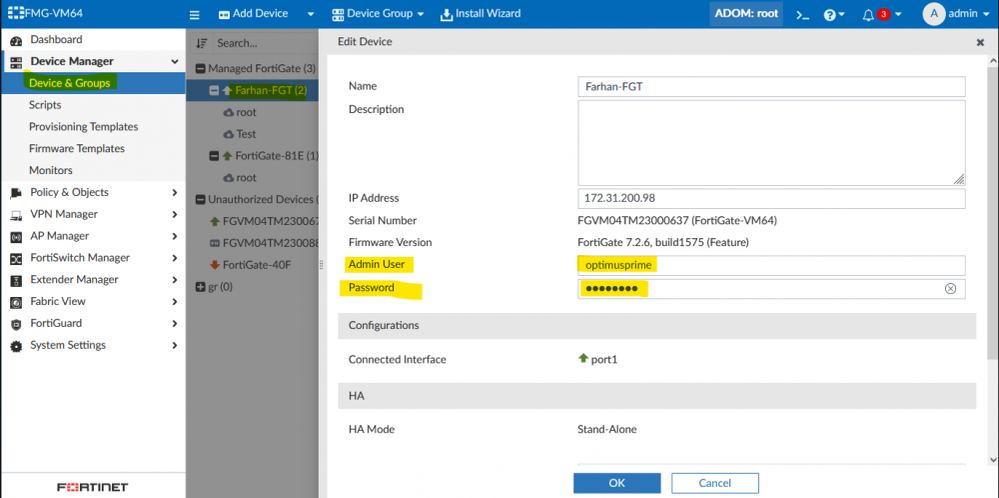
Task: Expand the gr device group
Action: coord(200,287)
